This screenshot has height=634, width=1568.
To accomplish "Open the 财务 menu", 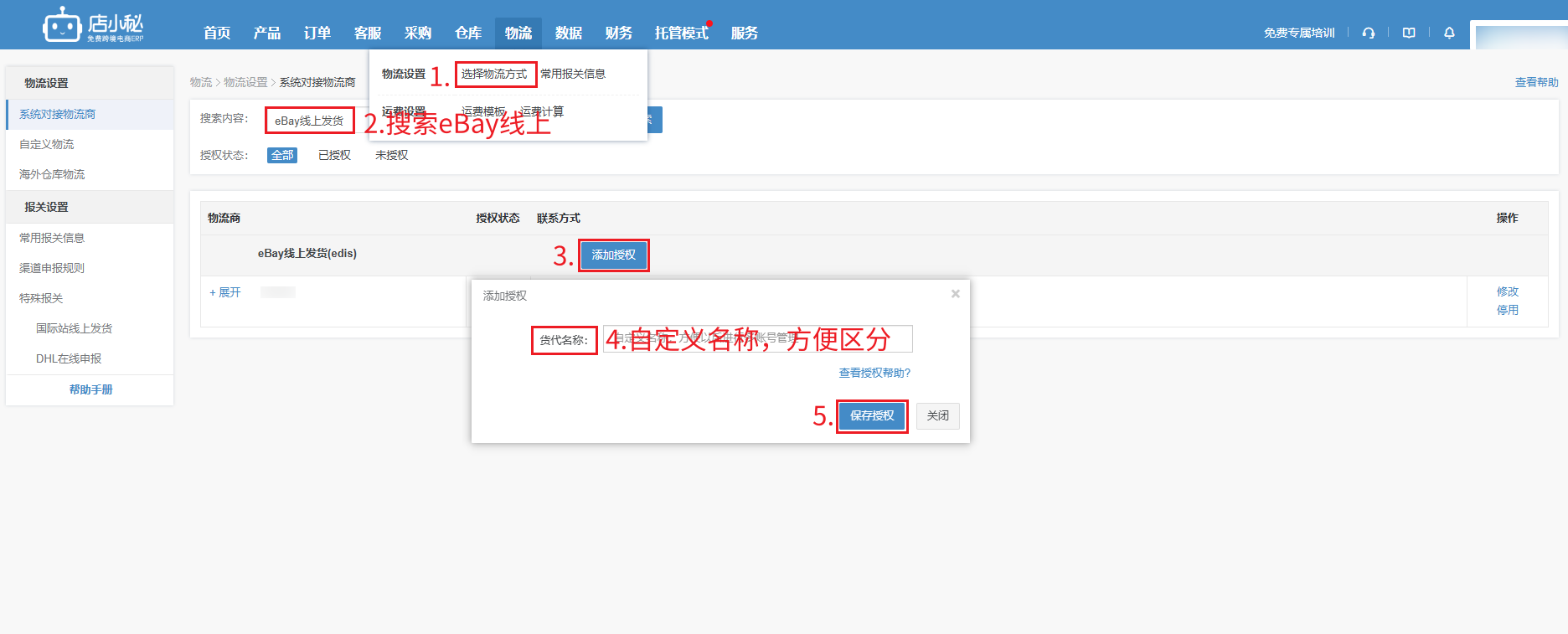I will point(619,33).
